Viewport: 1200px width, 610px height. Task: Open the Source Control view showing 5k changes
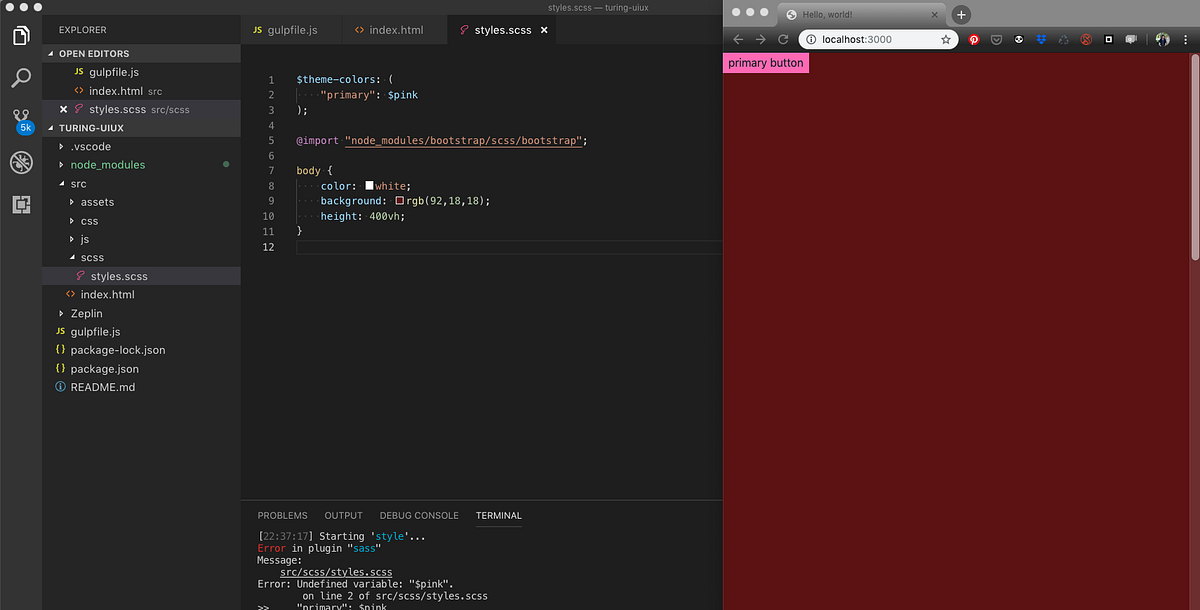coord(21,119)
